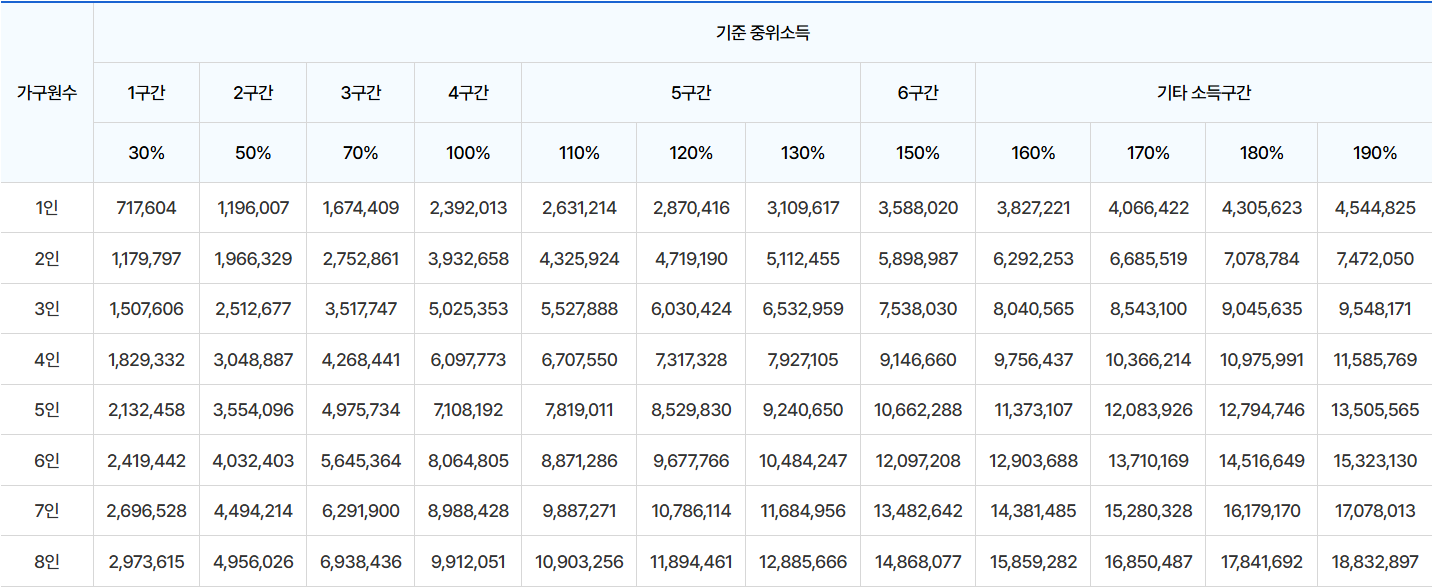Click the value 4,494,214

click(253, 511)
